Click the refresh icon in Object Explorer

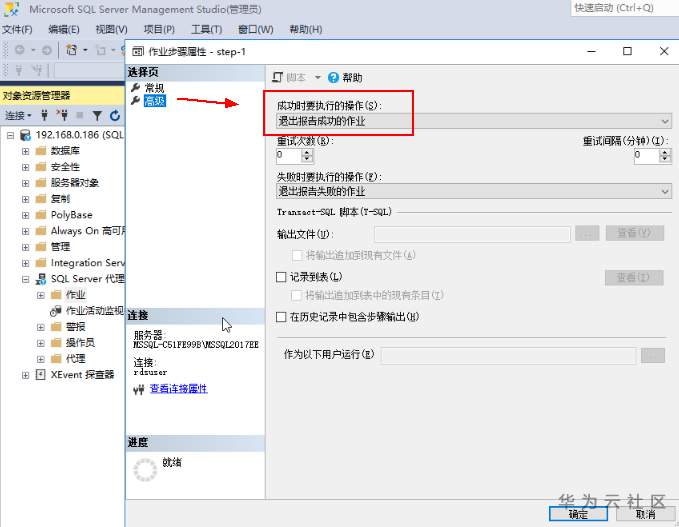[114, 116]
